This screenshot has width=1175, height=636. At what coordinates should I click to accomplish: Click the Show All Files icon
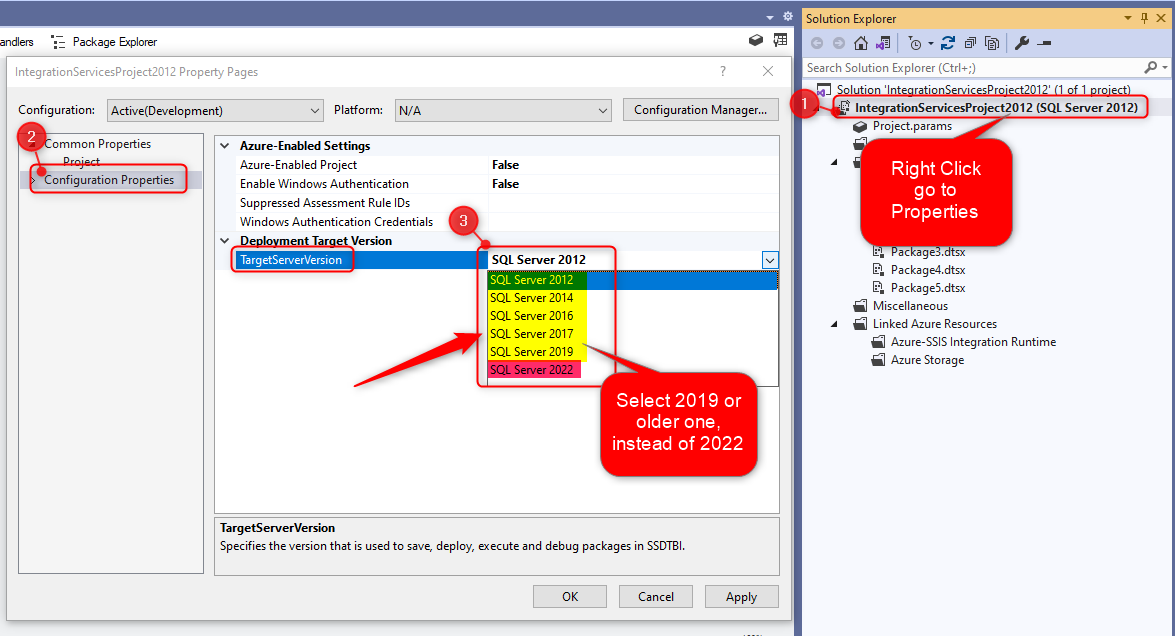coord(992,43)
